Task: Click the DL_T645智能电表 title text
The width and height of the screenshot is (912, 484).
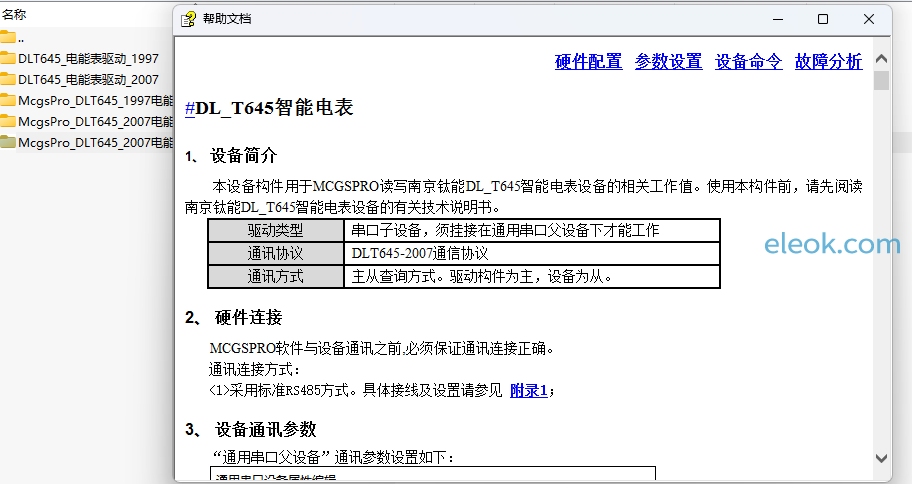Action: pos(275,108)
